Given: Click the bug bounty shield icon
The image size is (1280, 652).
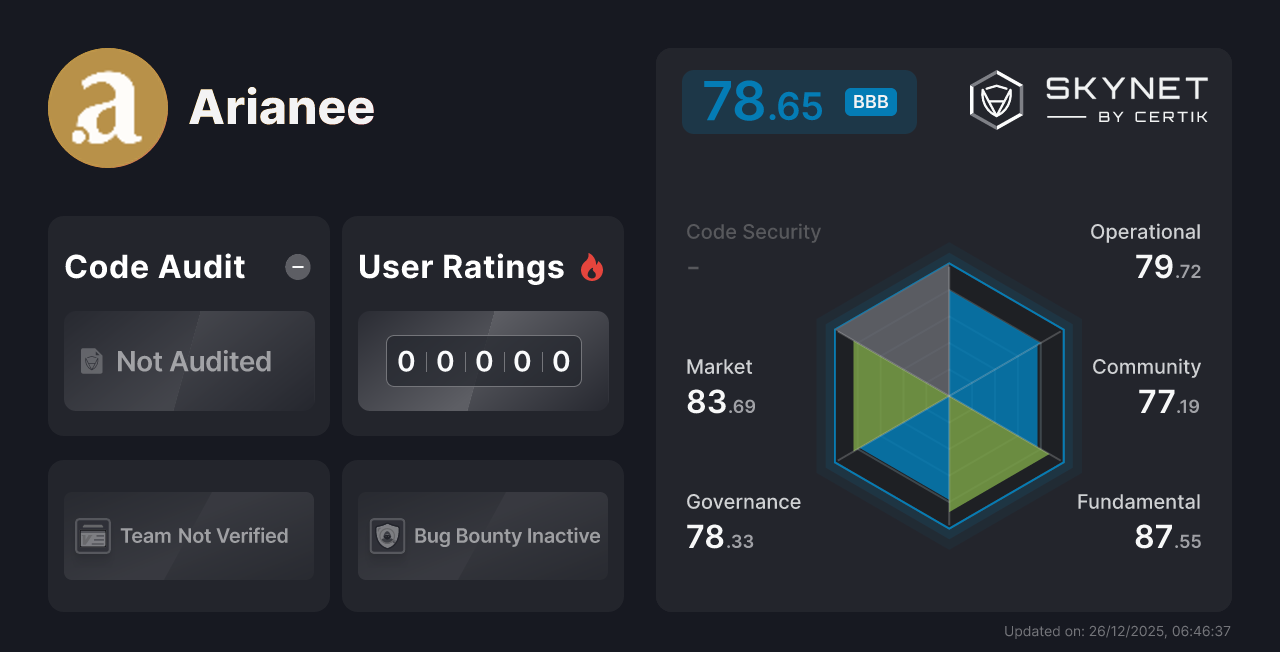Looking at the screenshot, I should coord(386,536).
